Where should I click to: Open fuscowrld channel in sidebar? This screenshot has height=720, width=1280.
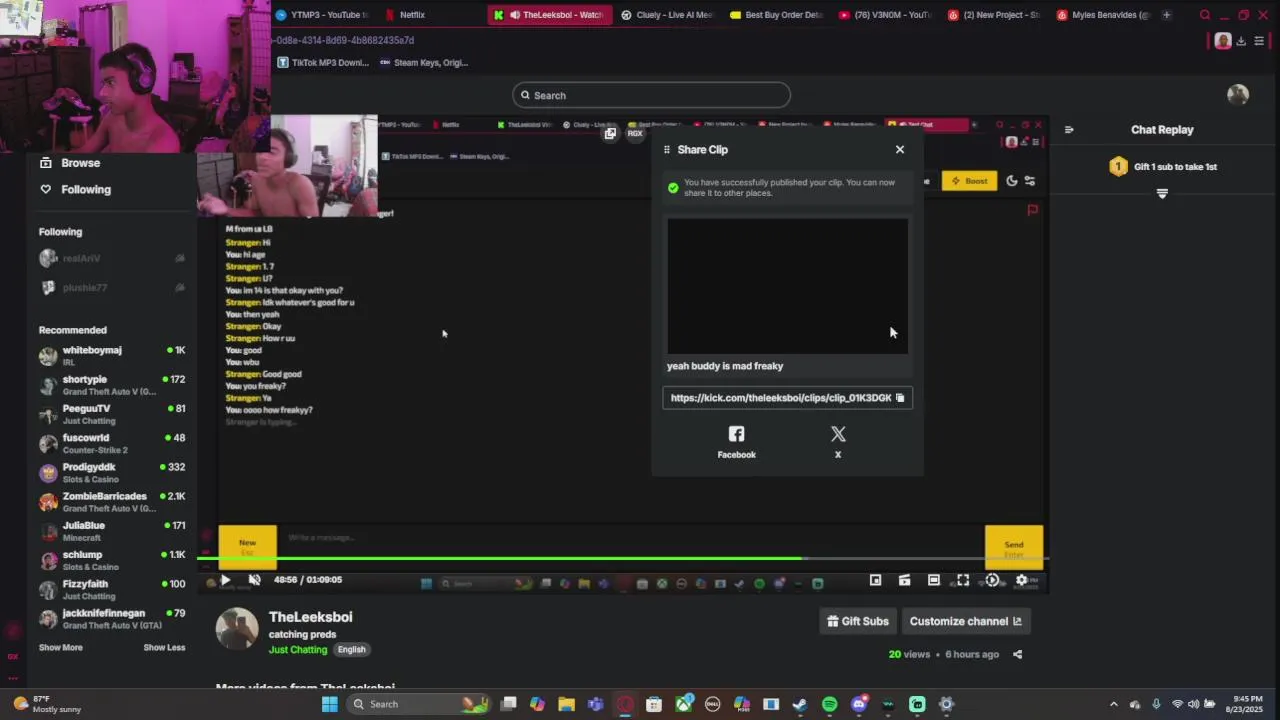(x=112, y=443)
